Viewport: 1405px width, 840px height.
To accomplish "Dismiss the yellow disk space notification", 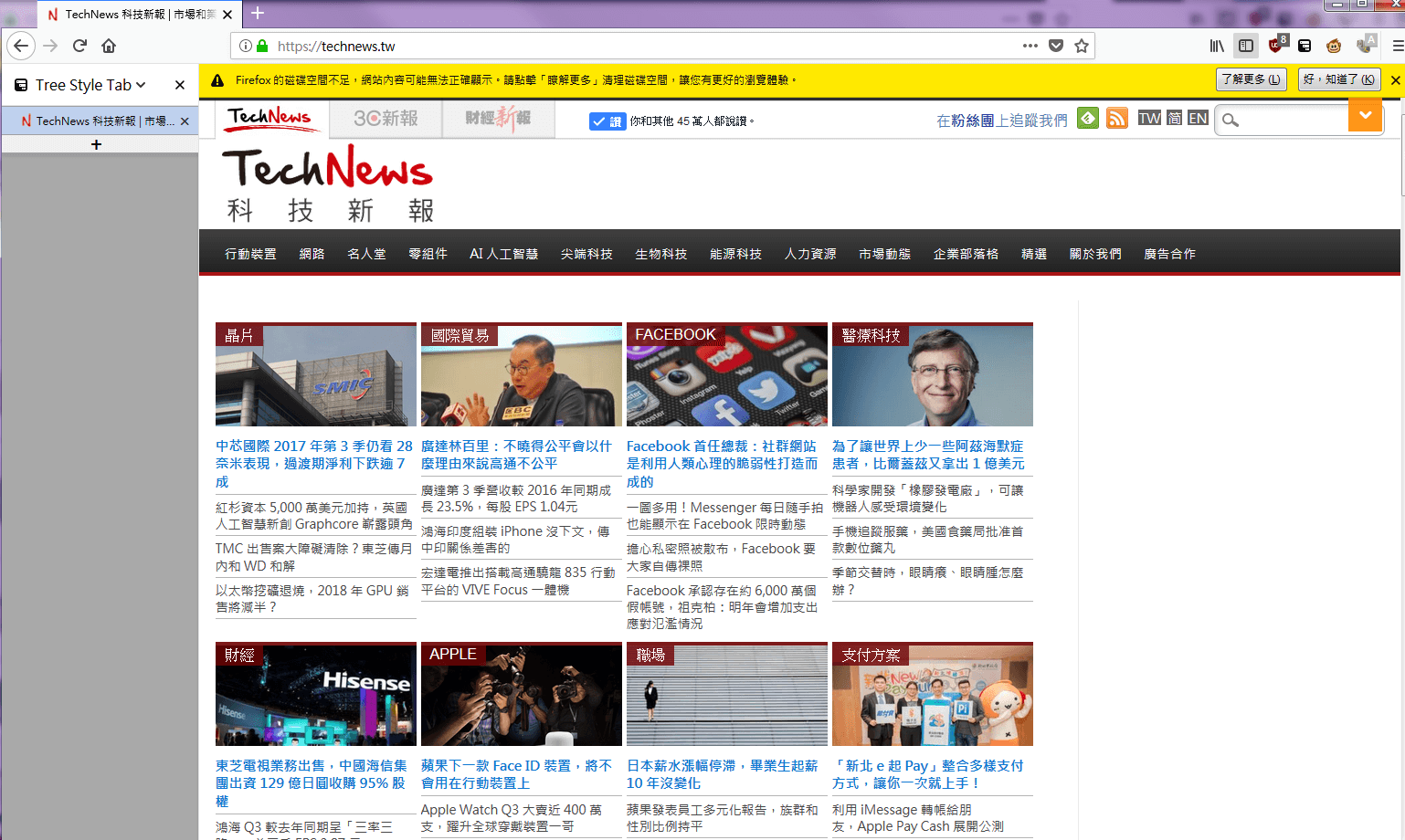I will pos(1395,80).
